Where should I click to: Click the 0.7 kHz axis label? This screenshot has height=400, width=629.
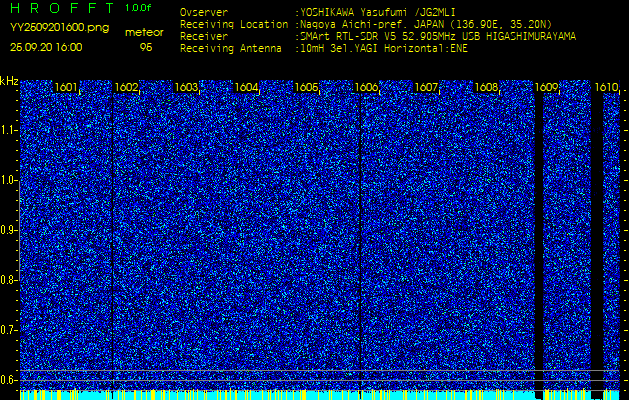(x=8, y=330)
